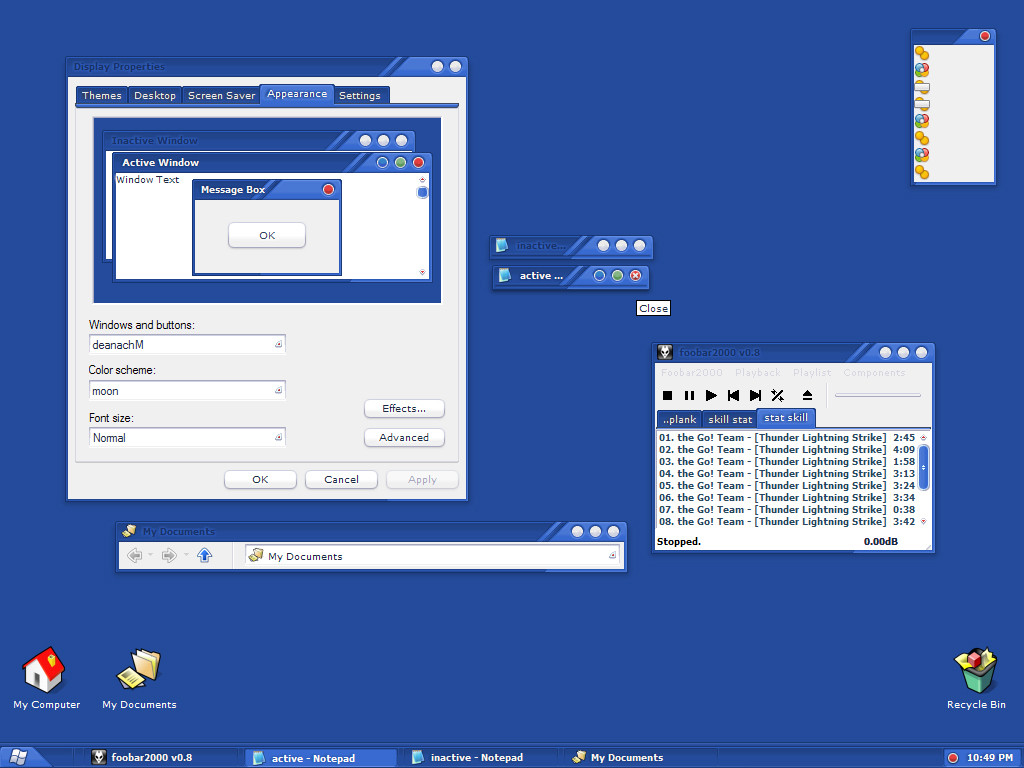1024x768 pixels.
Task: Open the Playback menu
Action: pyautogui.click(x=758, y=372)
